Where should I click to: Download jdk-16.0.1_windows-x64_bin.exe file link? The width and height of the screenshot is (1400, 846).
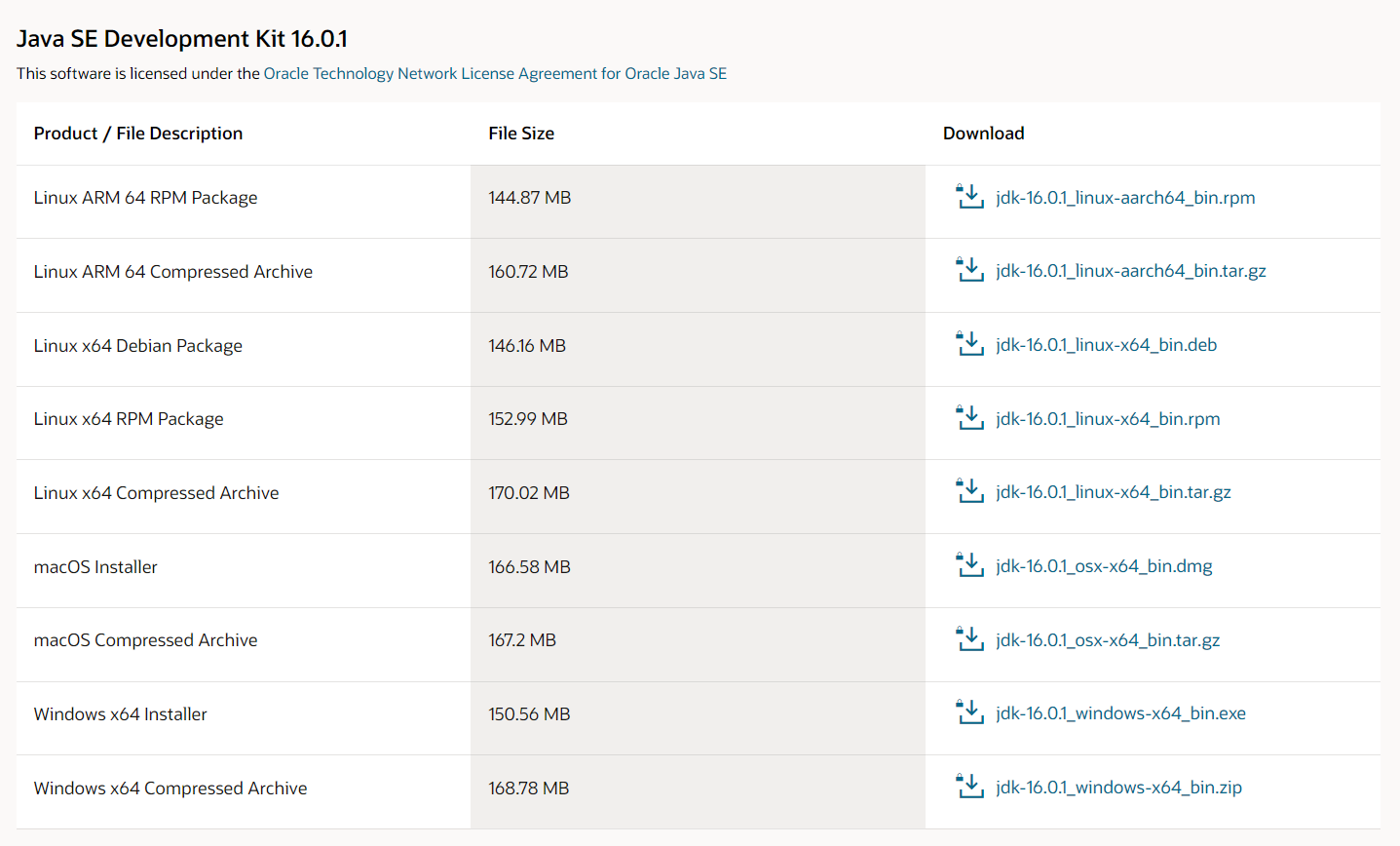tap(1120, 713)
